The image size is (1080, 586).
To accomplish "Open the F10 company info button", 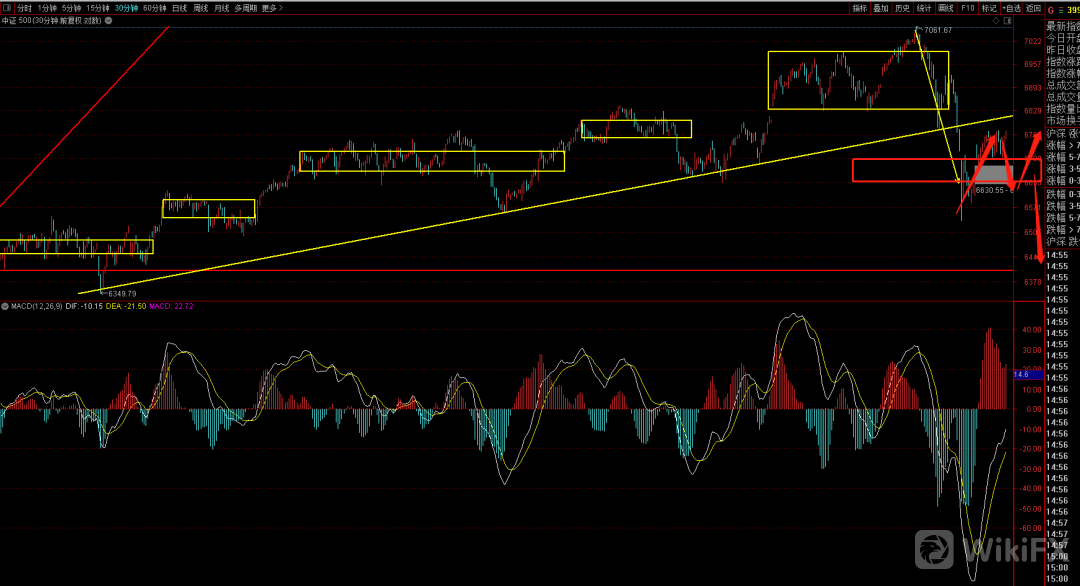I will pos(967,7).
